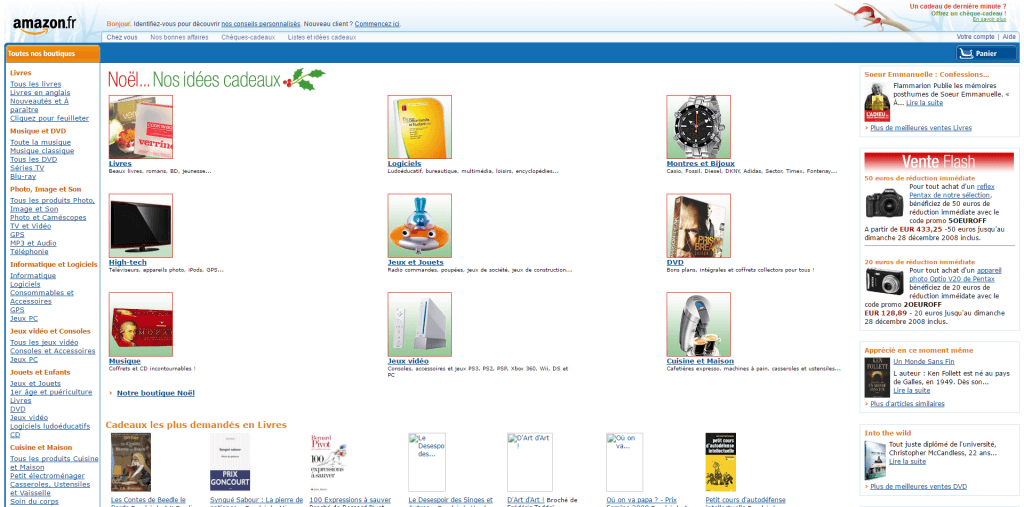This screenshot has width=1024, height=507.
Task: Open the Logiciels product box thumbnail
Action: pos(419,127)
